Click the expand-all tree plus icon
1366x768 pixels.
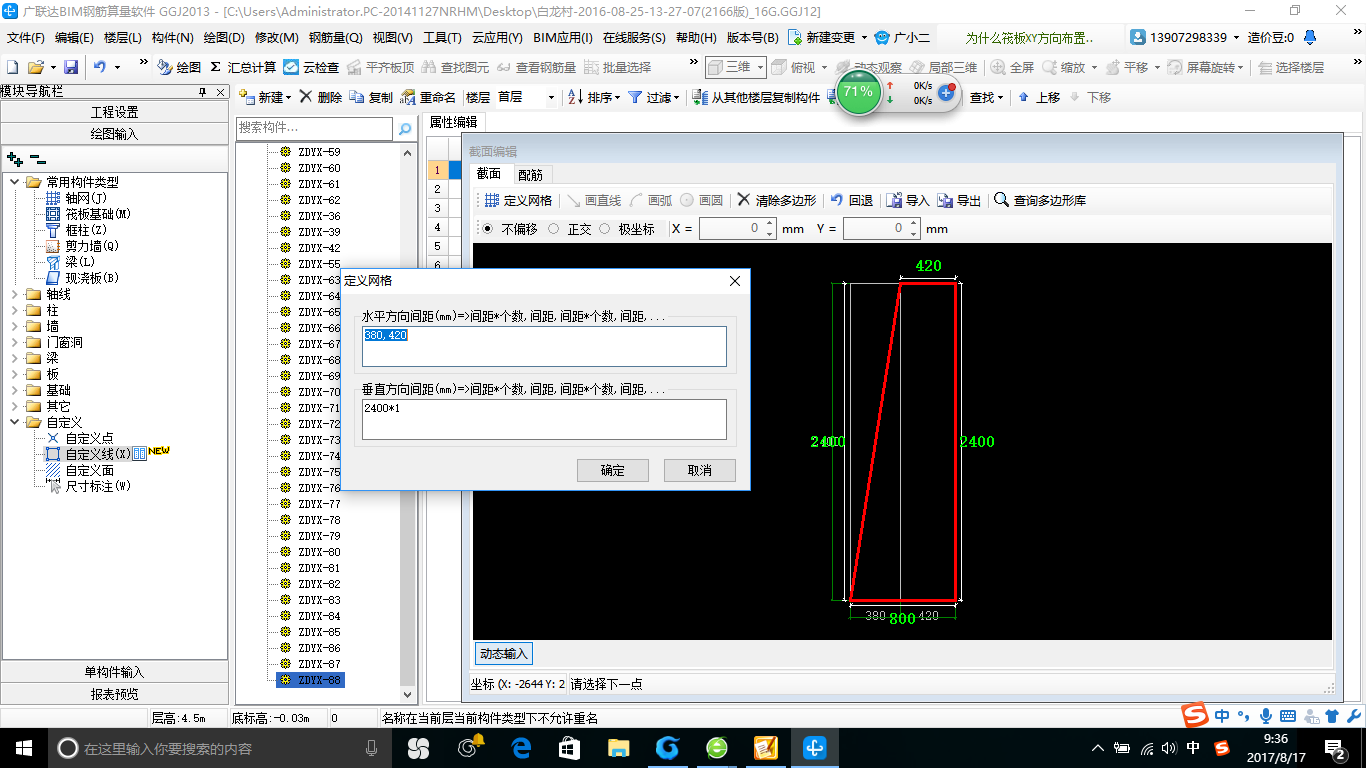14,158
